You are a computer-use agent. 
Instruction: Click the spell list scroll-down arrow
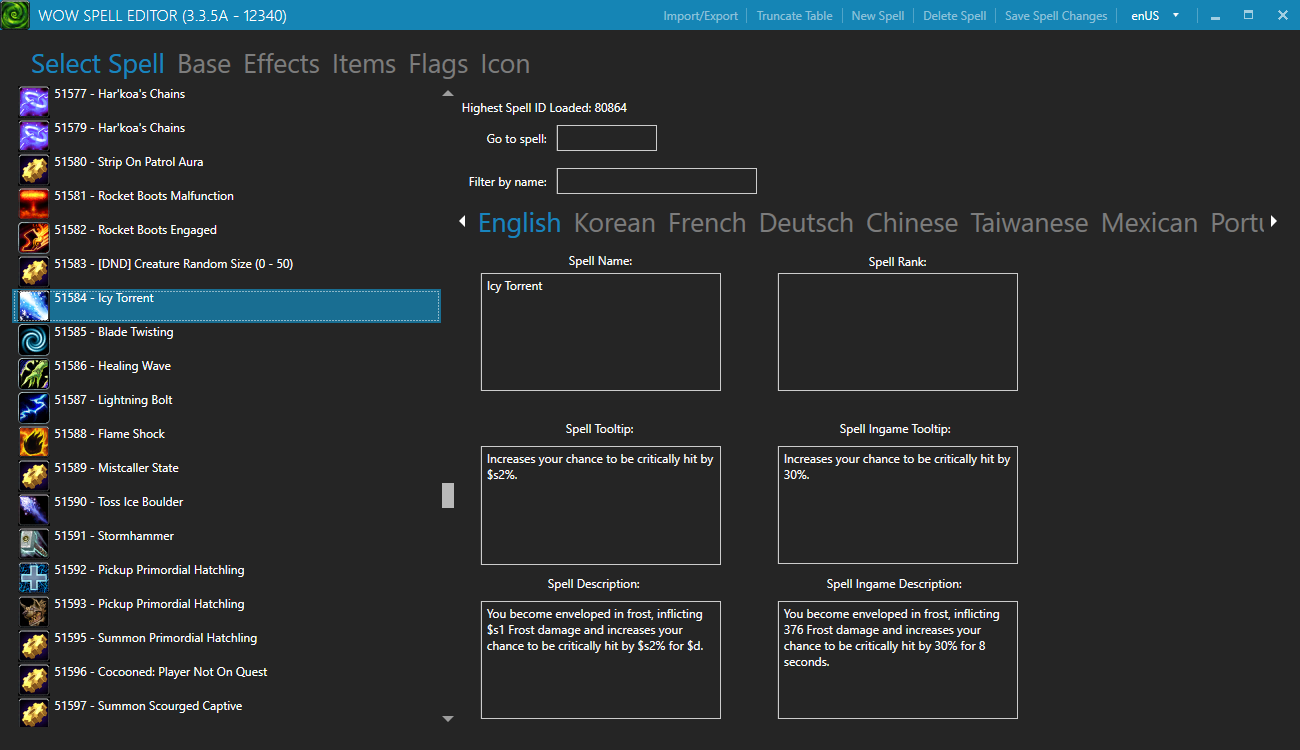click(448, 718)
